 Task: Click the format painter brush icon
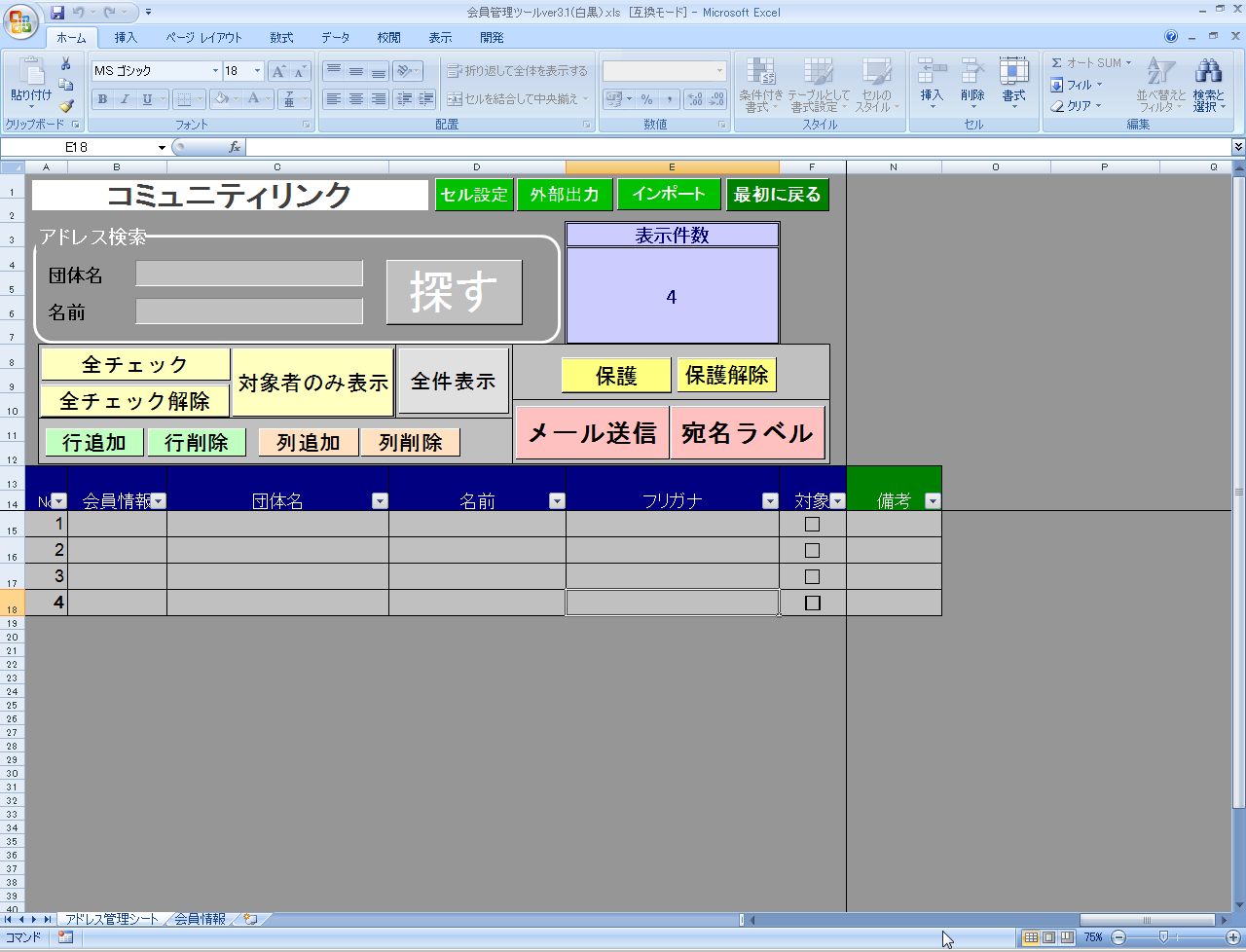point(66,106)
